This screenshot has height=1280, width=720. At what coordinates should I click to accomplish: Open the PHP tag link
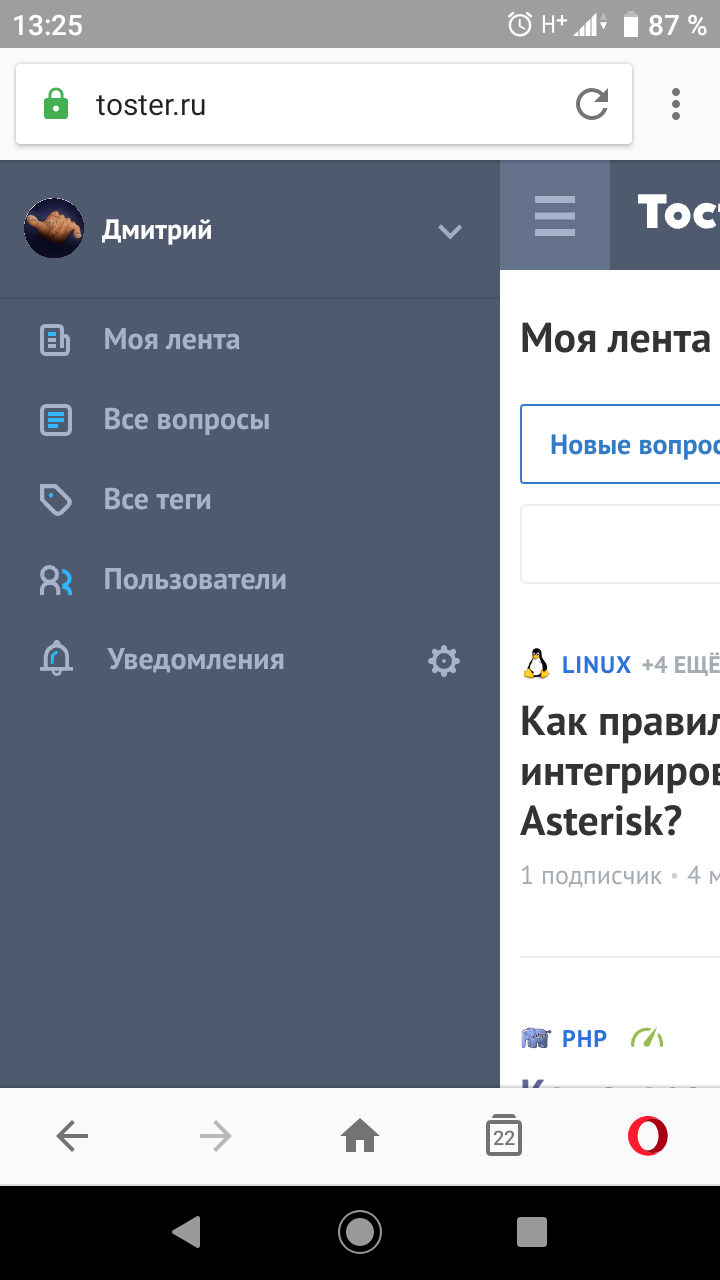[x=583, y=1039]
